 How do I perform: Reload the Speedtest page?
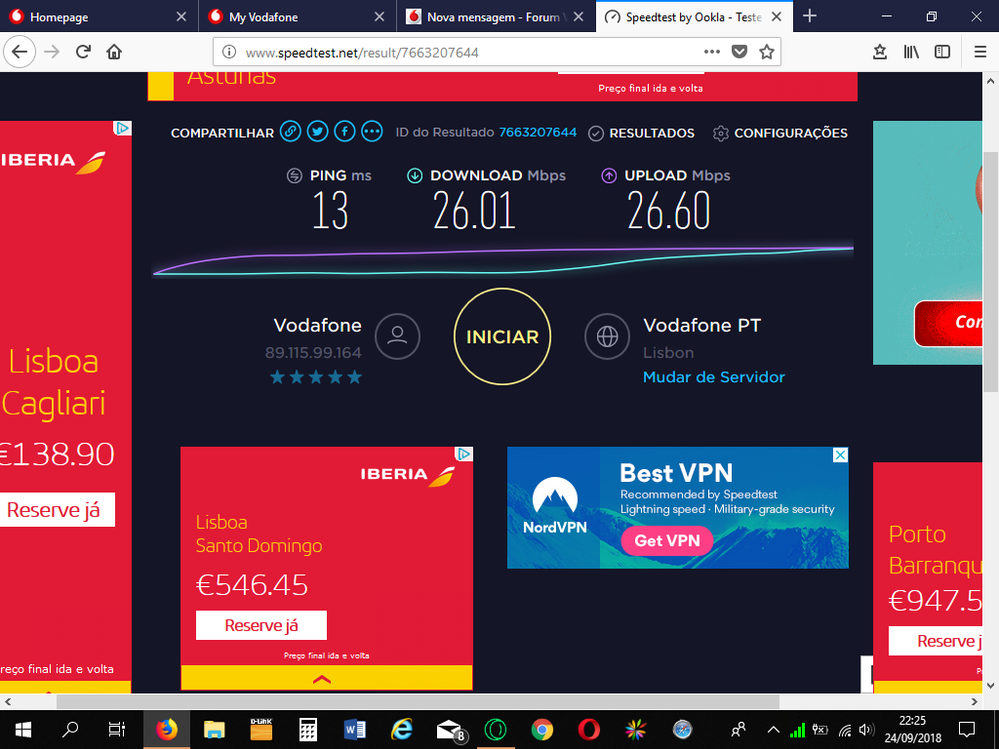pos(83,52)
